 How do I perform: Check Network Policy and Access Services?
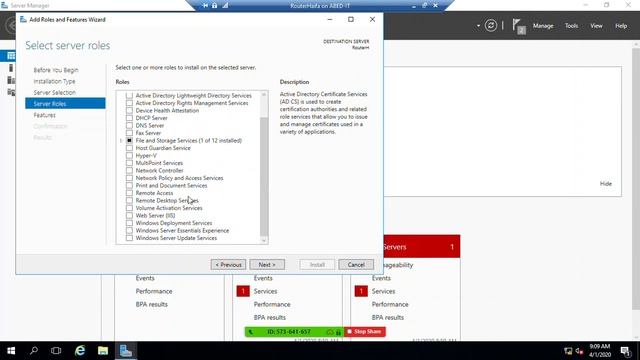[129, 178]
